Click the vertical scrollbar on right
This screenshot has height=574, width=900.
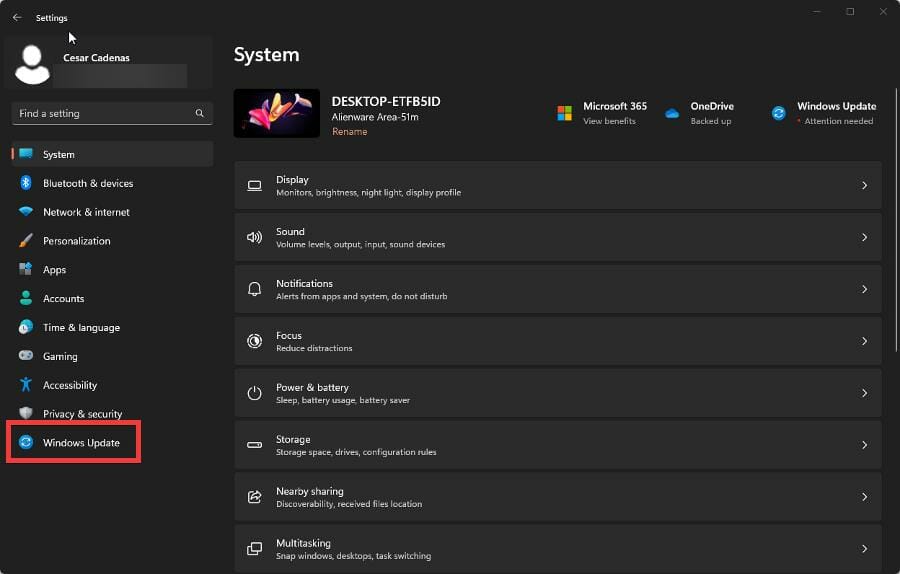pos(896,220)
